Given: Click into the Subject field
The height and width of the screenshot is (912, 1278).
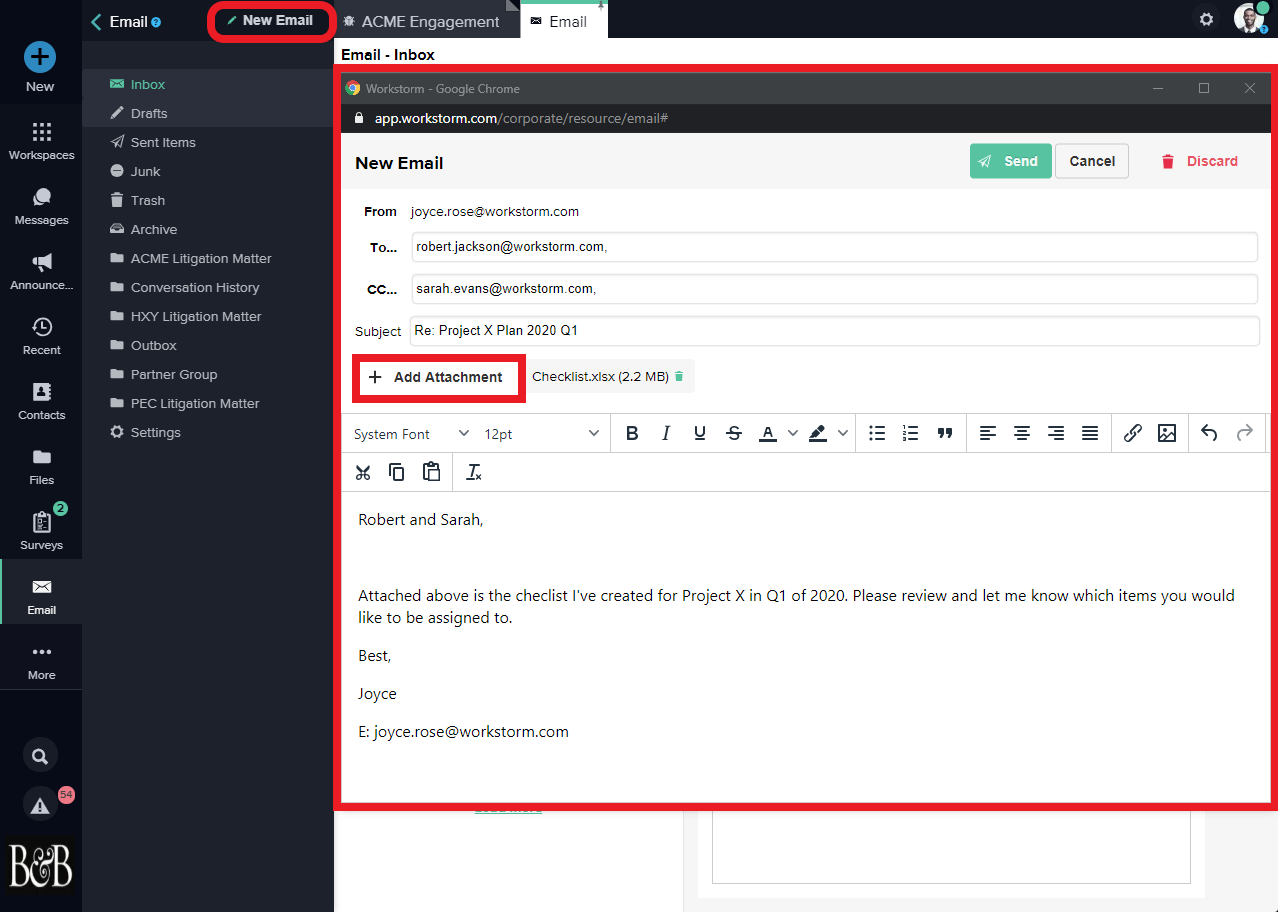Looking at the screenshot, I should click(834, 331).
